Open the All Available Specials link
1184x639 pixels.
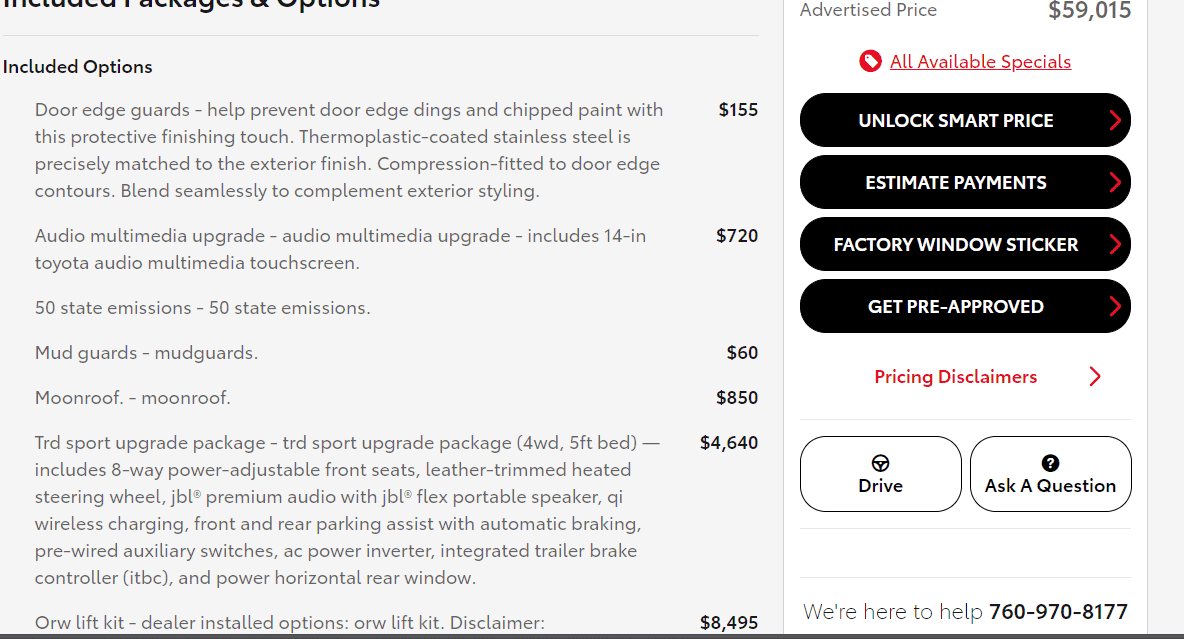(980, 62)
